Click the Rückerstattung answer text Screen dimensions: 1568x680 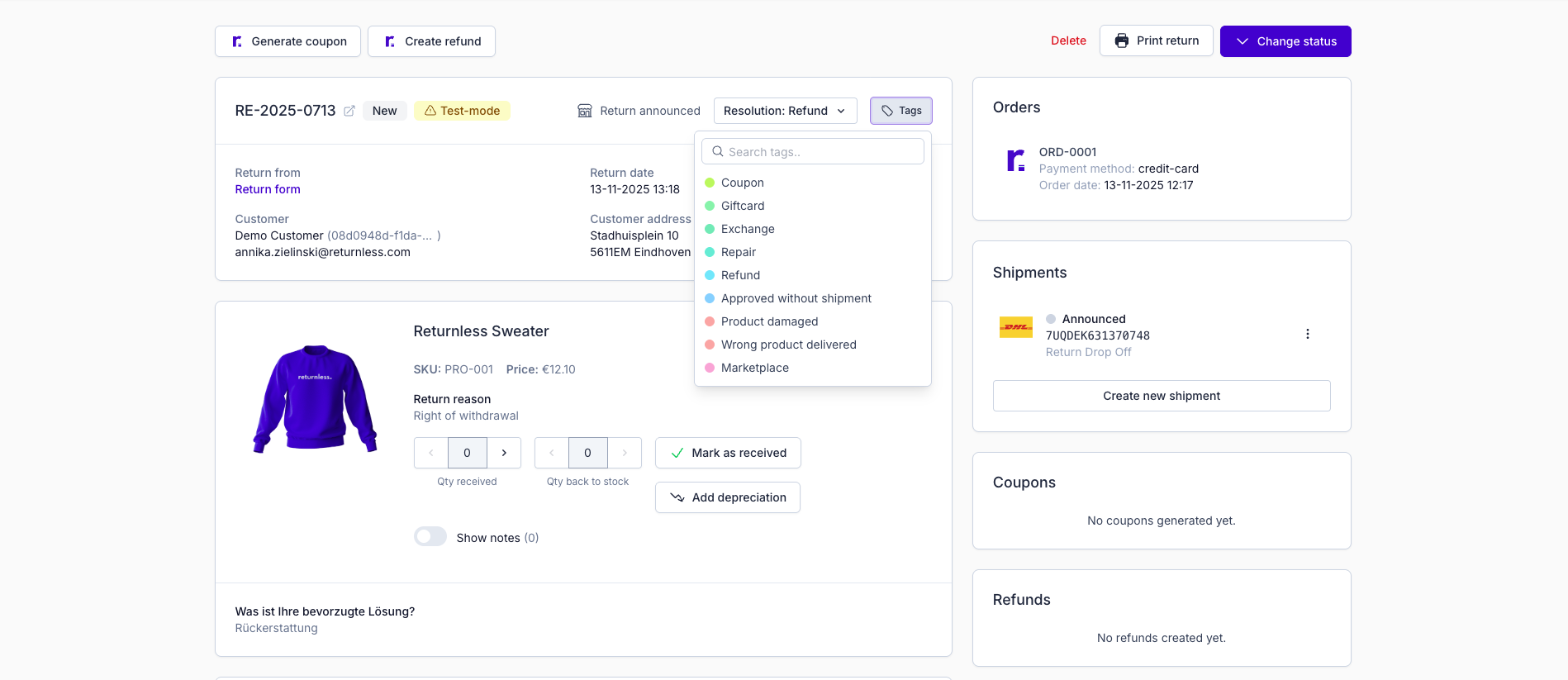276,628
